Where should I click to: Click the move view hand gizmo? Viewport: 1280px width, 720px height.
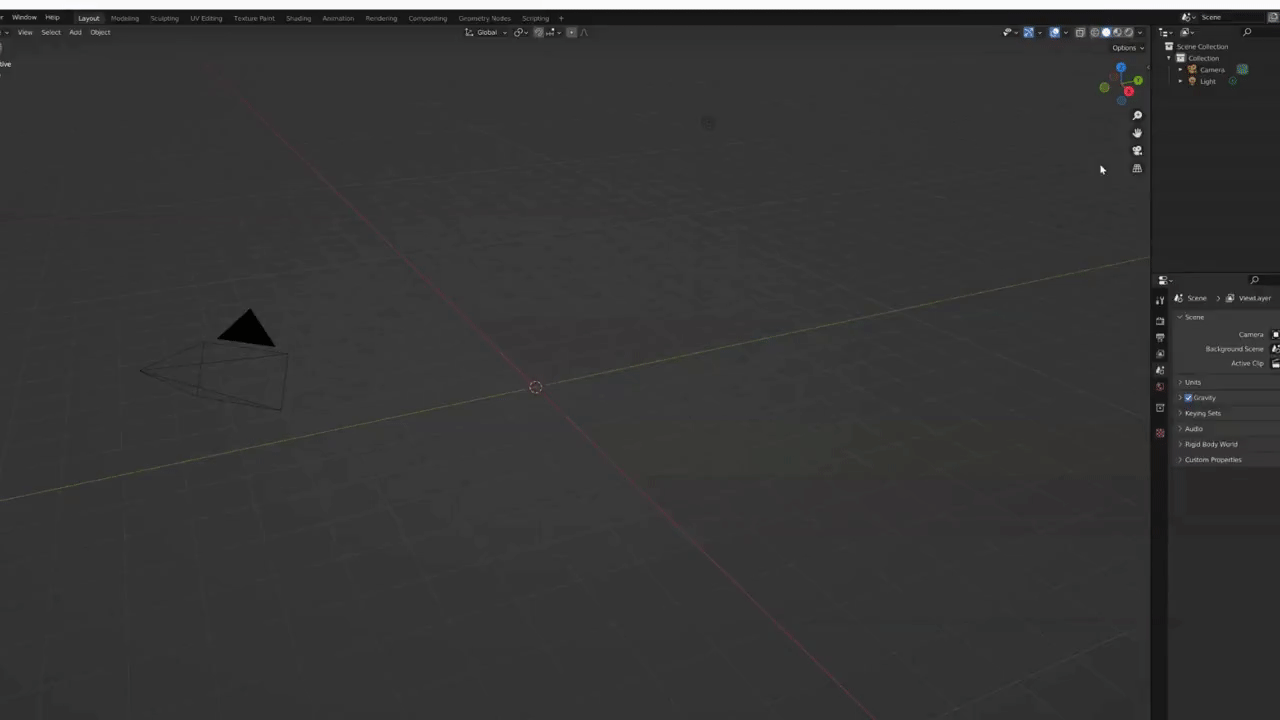1137,133
